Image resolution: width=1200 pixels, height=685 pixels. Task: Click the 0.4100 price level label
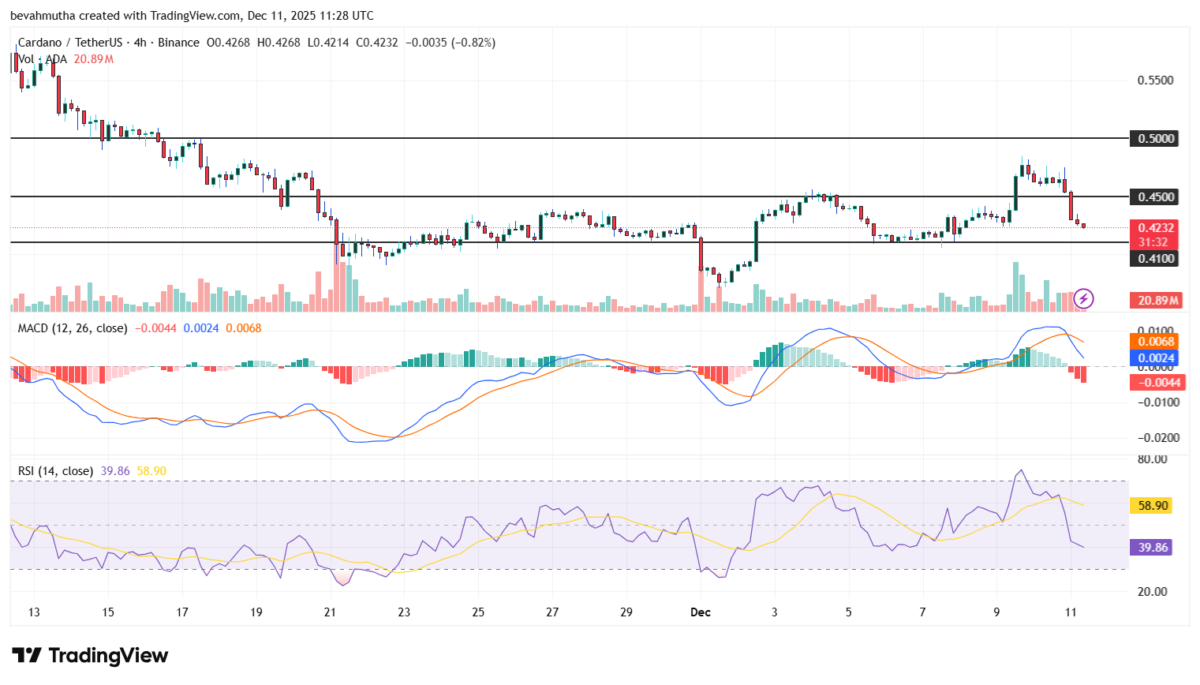pyautogui.click(x=1152, y=259)
